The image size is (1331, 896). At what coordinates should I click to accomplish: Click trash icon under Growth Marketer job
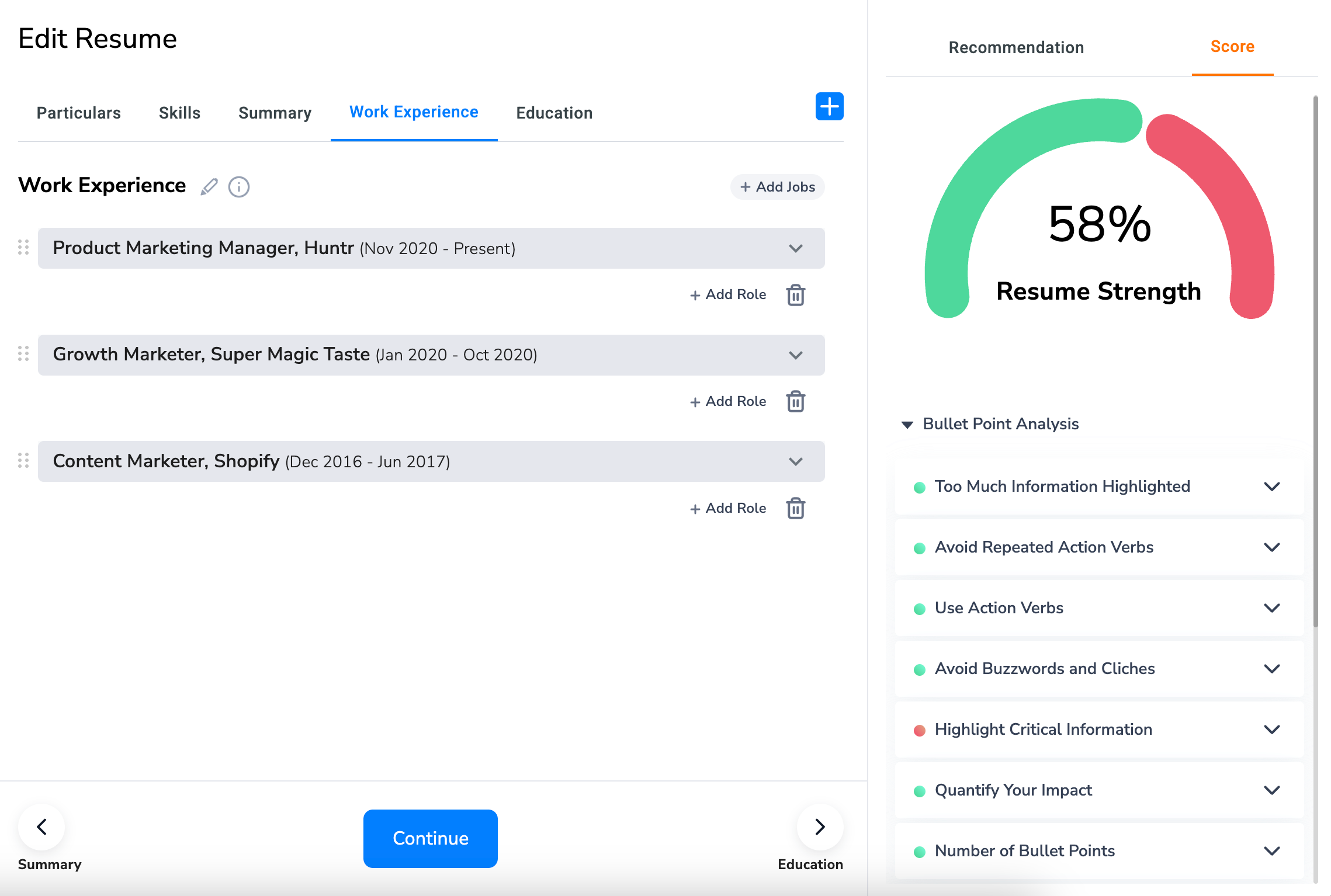pos(795,402)
